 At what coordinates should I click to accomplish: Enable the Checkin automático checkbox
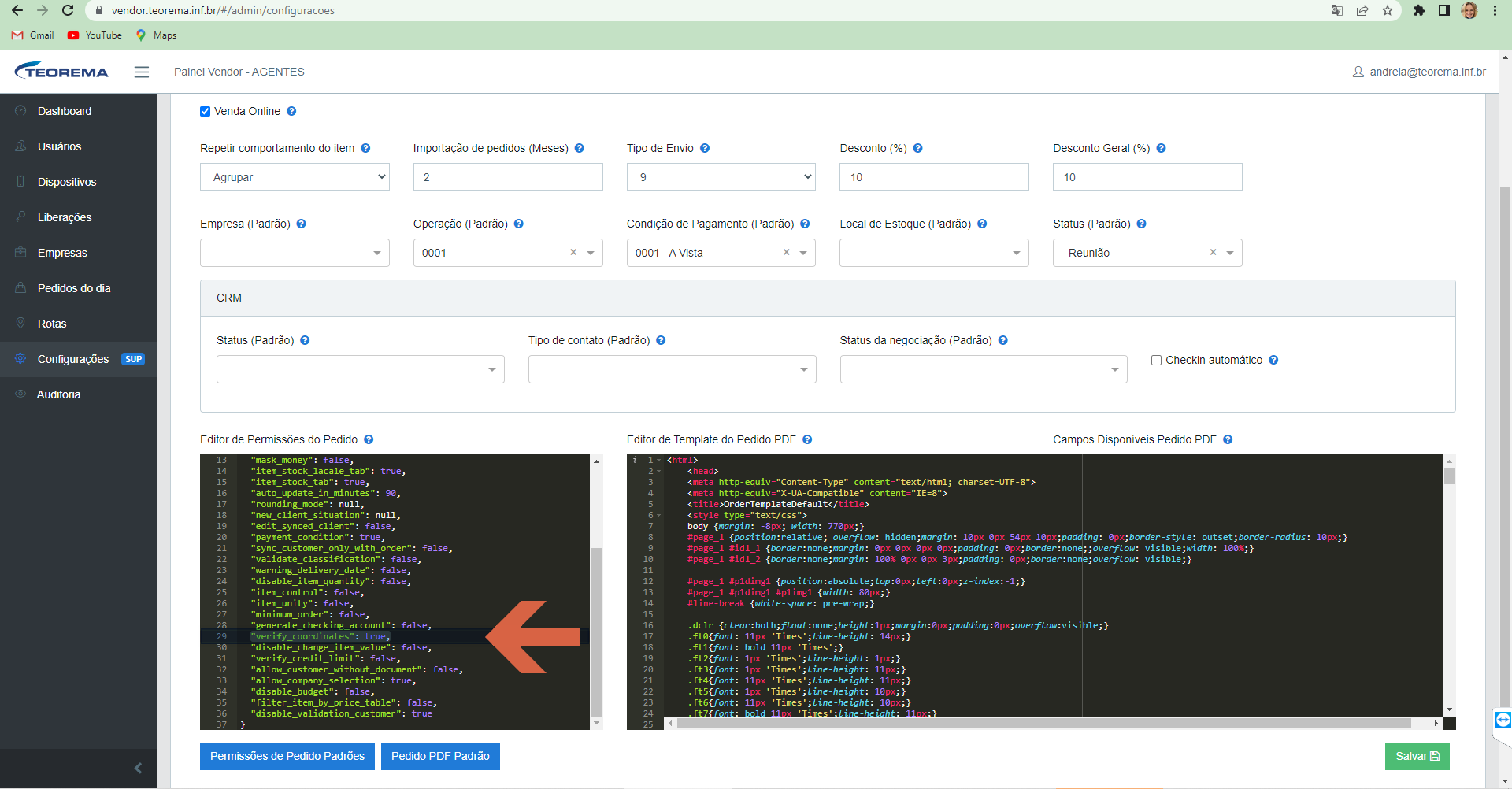1156,360
